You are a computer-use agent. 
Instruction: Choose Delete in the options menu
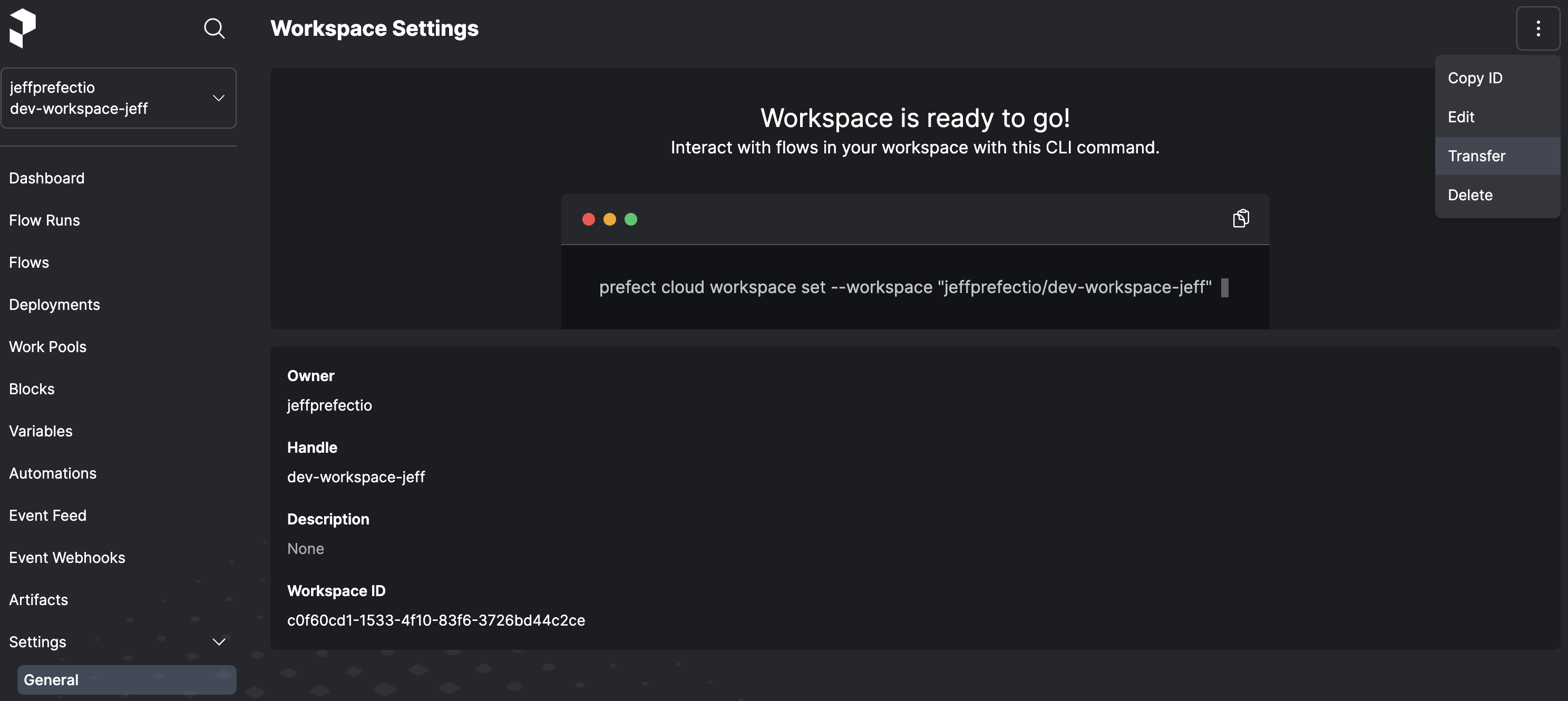1497,194
